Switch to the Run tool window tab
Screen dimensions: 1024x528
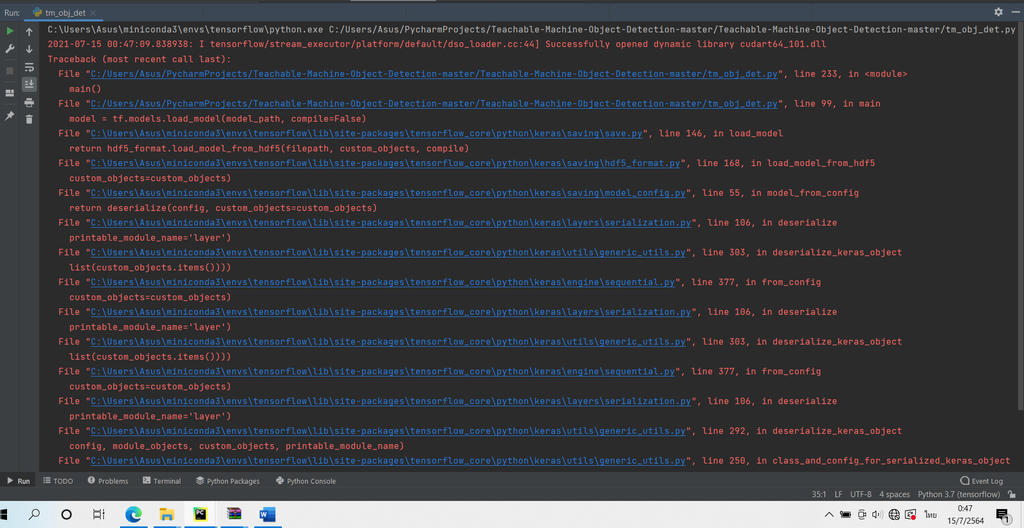click(x=18, y=481)
